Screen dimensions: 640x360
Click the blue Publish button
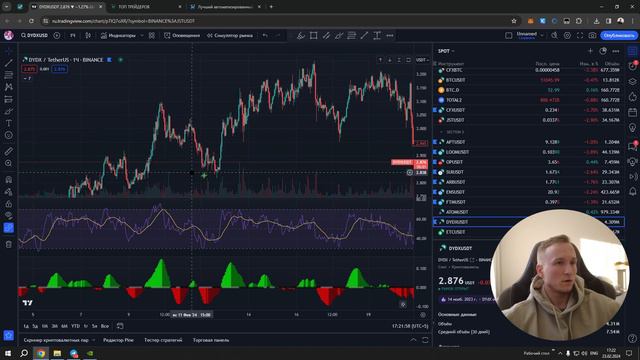(x=619, y=36)
